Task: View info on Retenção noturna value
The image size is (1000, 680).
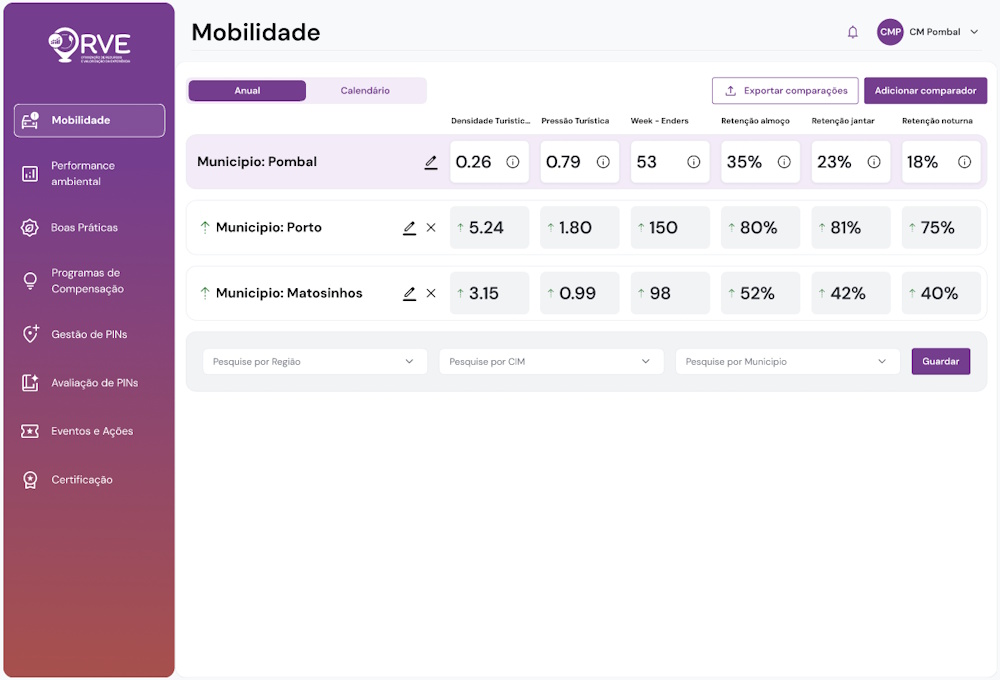Action: 964,162
